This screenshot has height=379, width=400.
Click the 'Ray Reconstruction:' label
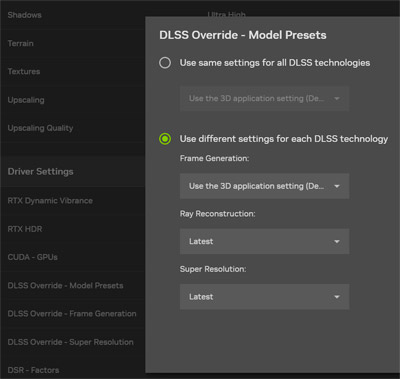coord(217,214)
